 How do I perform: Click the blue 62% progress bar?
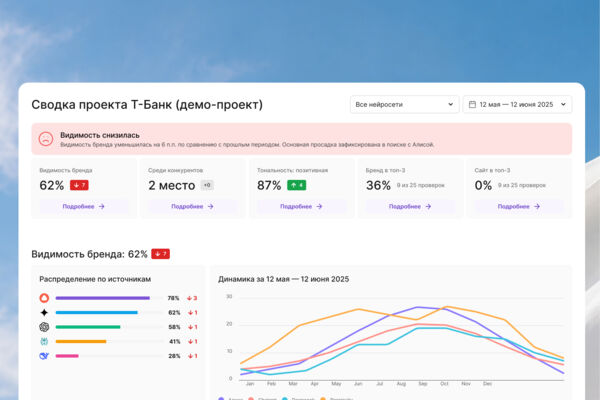[96, 313]
